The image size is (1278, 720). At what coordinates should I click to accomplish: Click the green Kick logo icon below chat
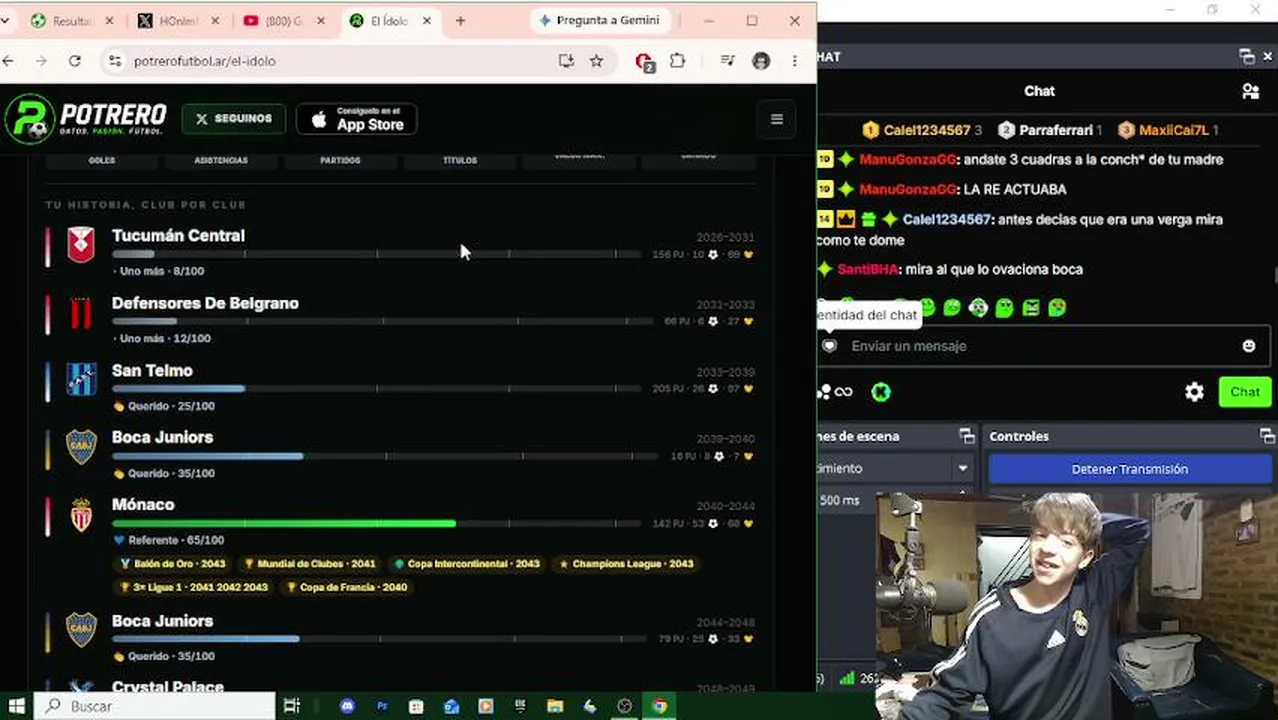[x=880, y=392]
